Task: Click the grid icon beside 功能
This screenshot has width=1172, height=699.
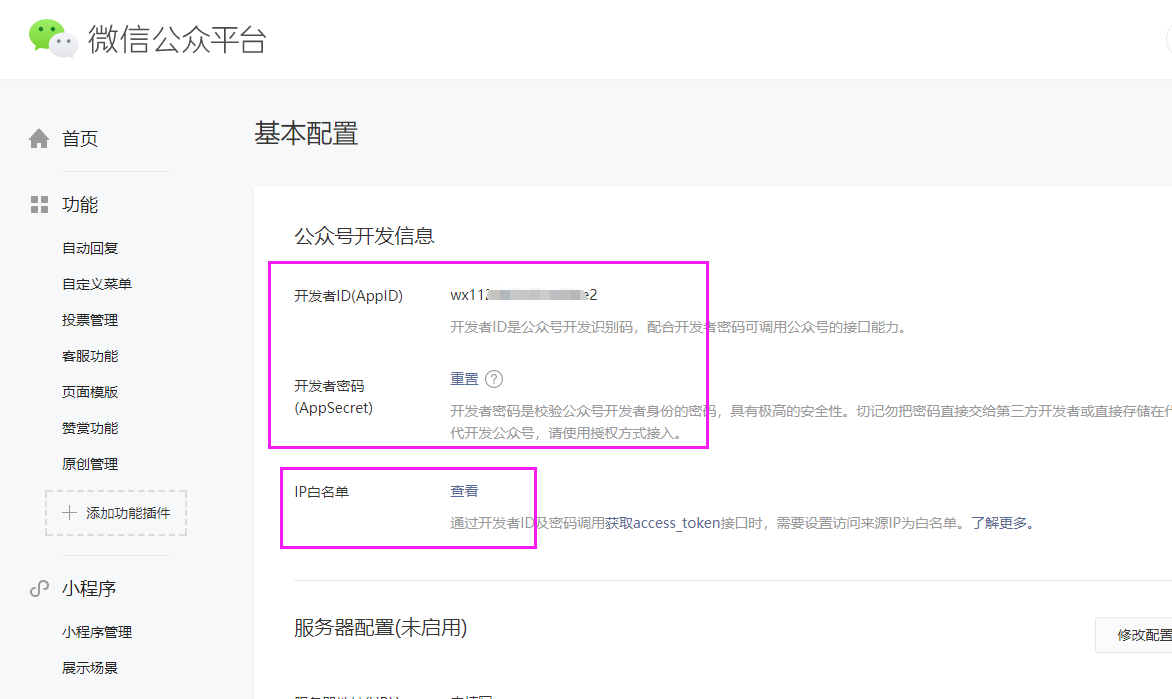Action: (39, 204)
